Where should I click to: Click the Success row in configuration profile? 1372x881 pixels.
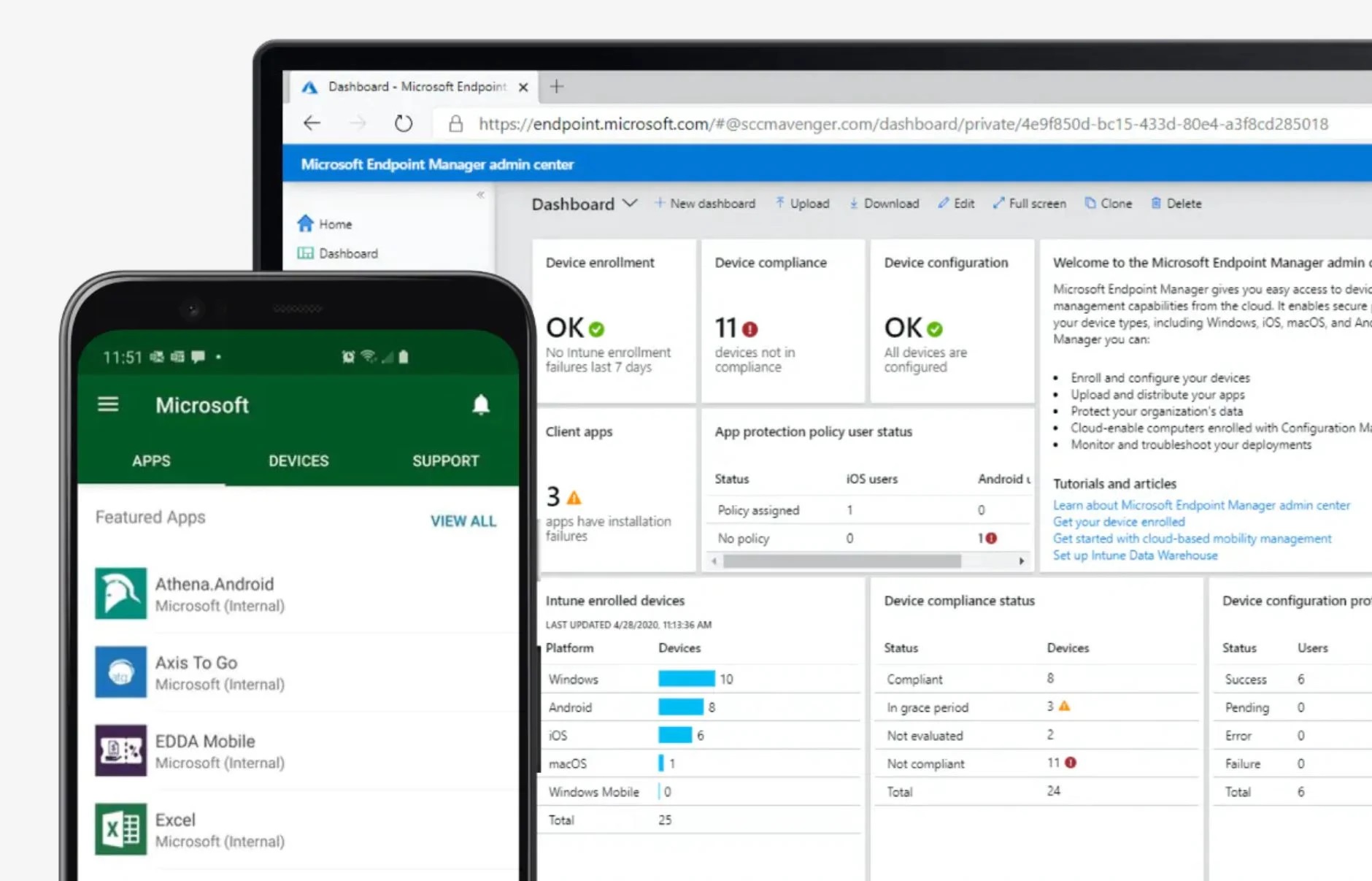pos(1292,679)
